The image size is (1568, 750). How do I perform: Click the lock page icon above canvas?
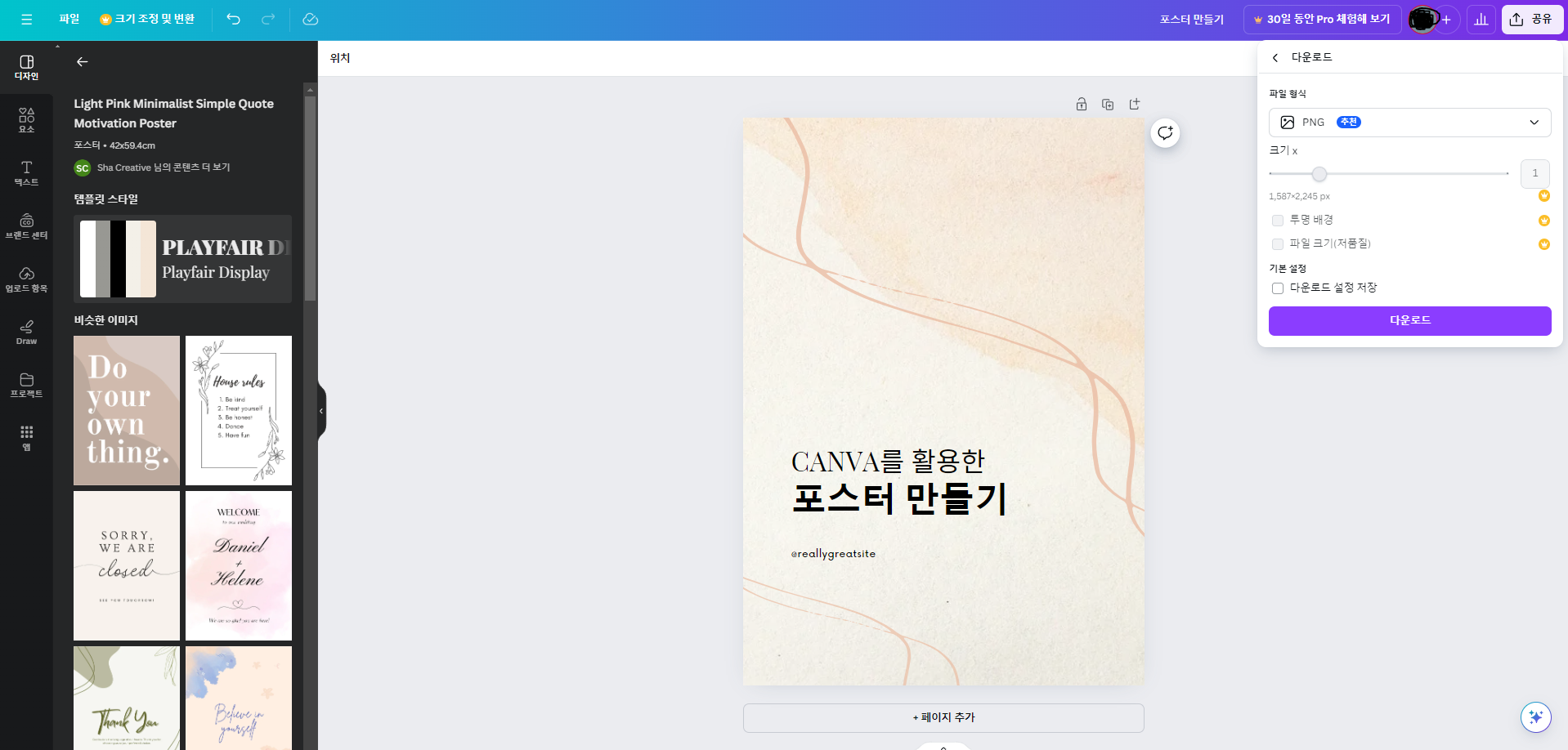[x=1082, y=104]
